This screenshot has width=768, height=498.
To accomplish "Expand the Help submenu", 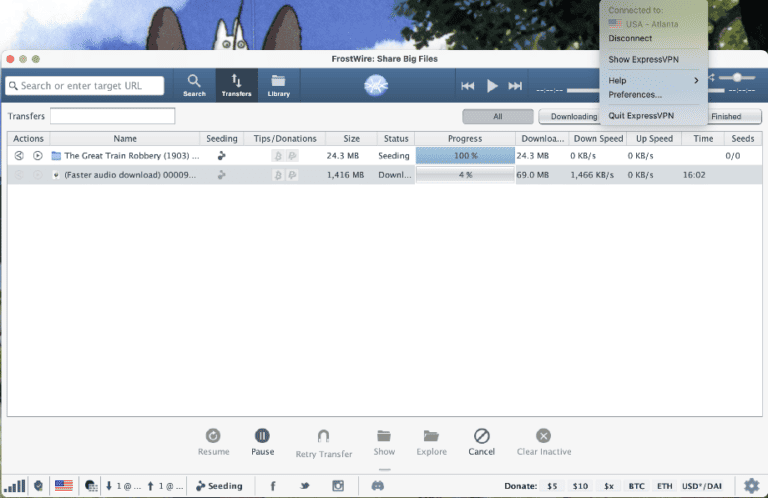I will 654,80.
